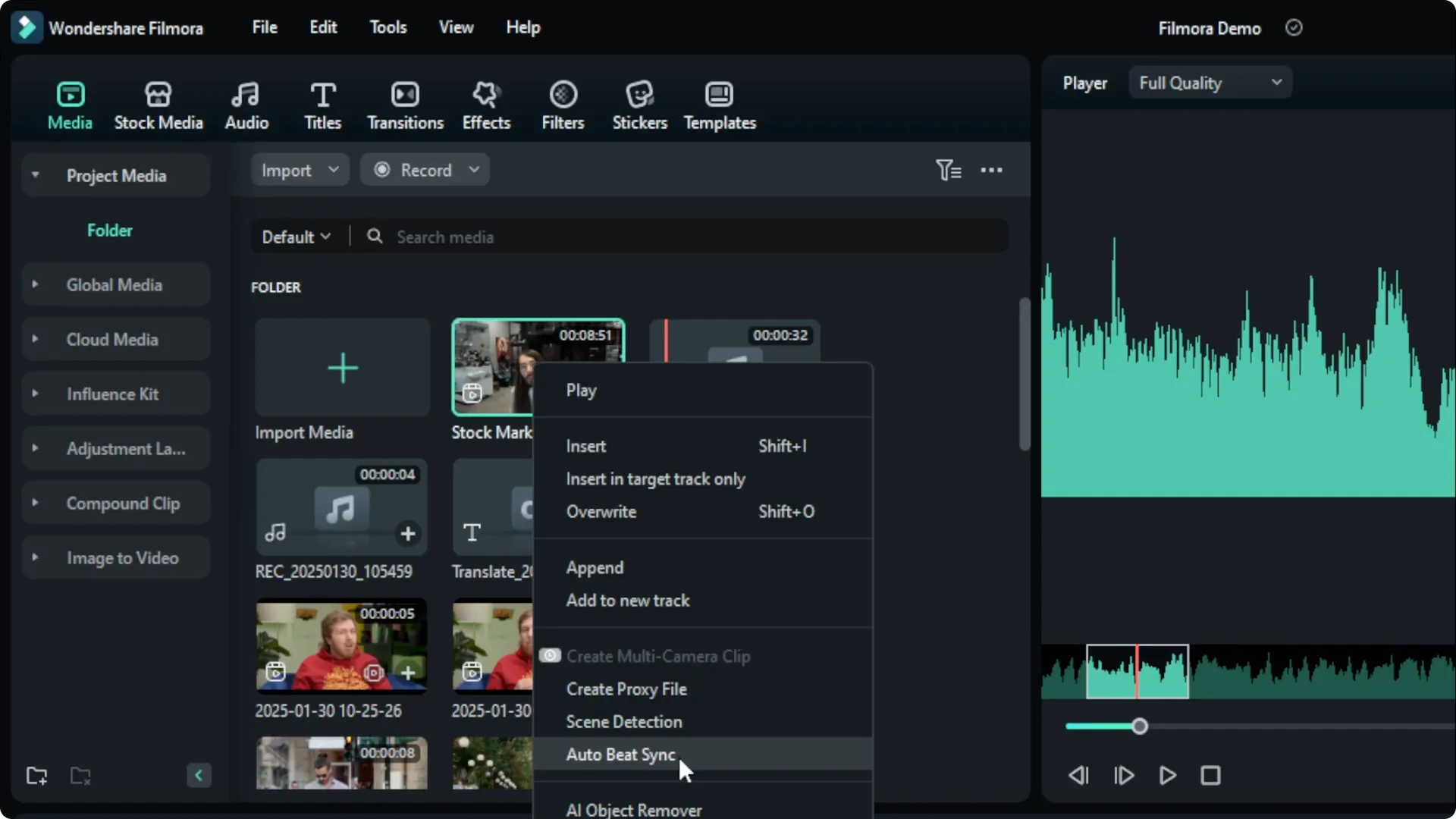The height and width of the screenshot is (819, 1456).
Task: Expand the Global Media folder
Action: click(x=35, y=284)
